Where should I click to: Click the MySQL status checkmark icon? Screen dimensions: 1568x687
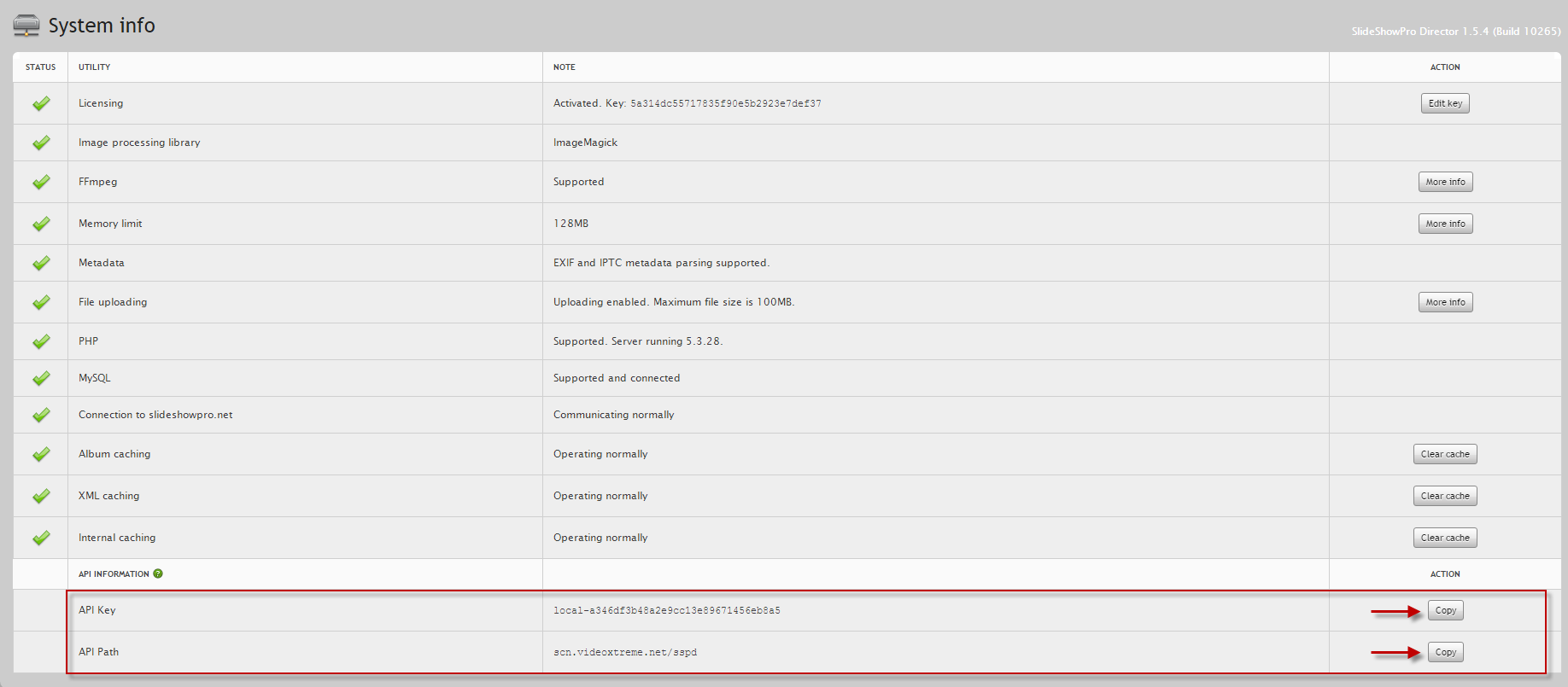point(41,378)
